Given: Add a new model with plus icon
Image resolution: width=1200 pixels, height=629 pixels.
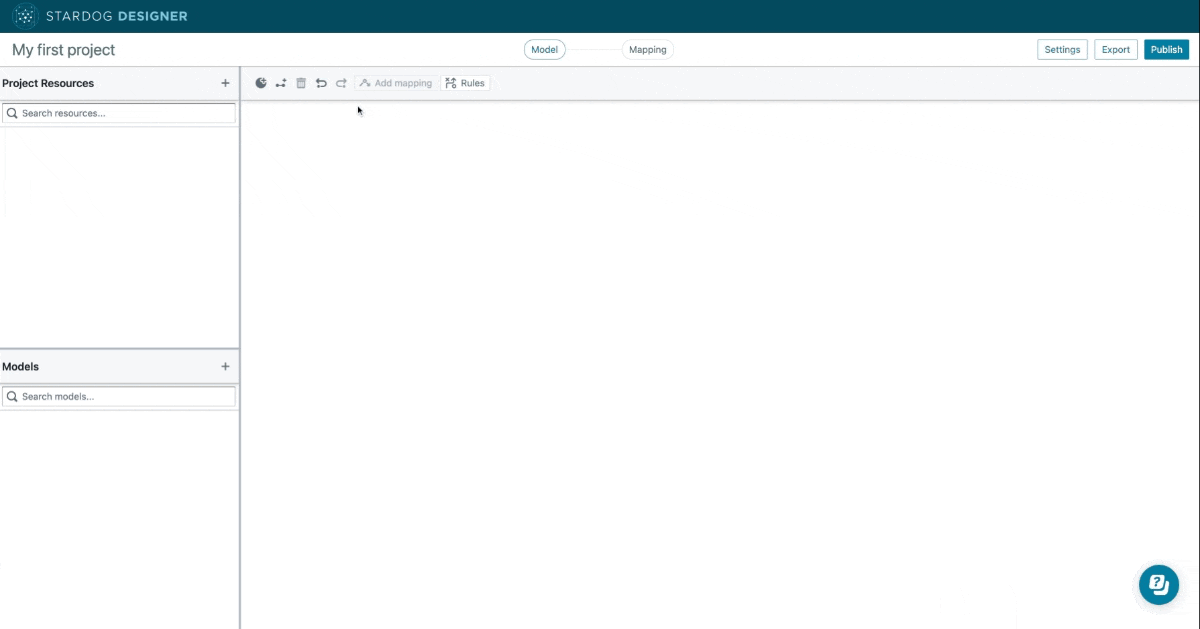Looking at the screenshot, I should (225, 367).
